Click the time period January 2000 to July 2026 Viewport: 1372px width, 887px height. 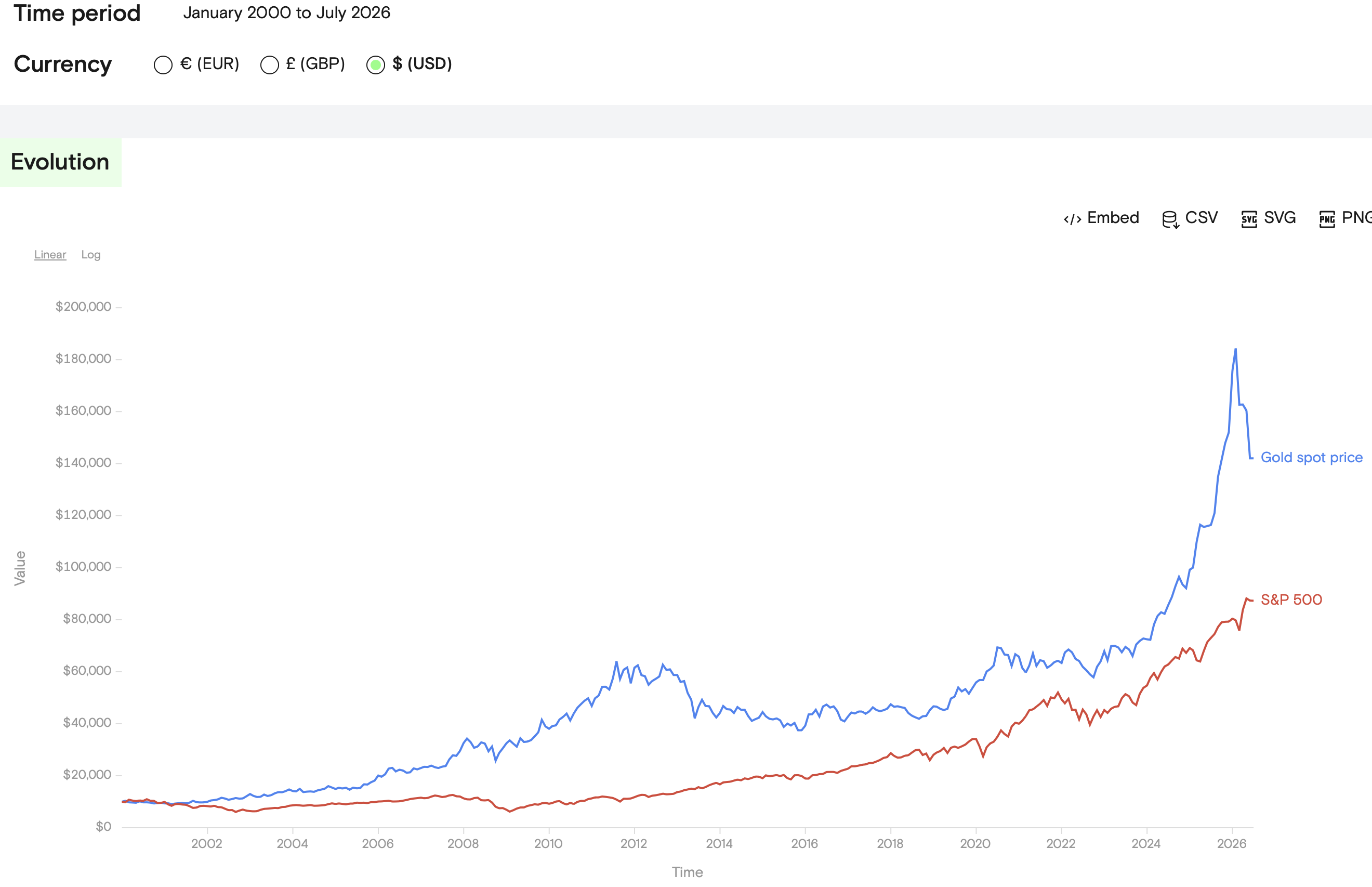[287, 12]
